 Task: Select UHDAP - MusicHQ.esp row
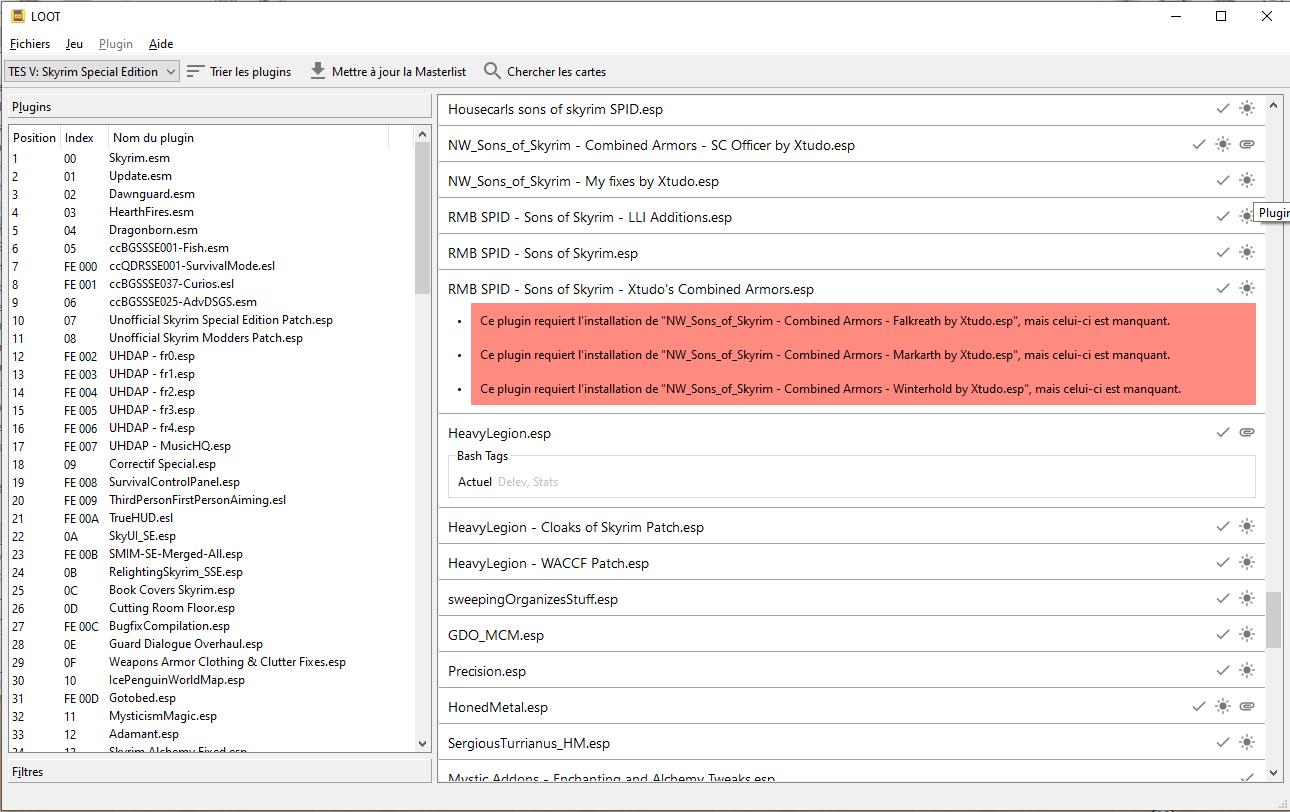pos(212,446)
